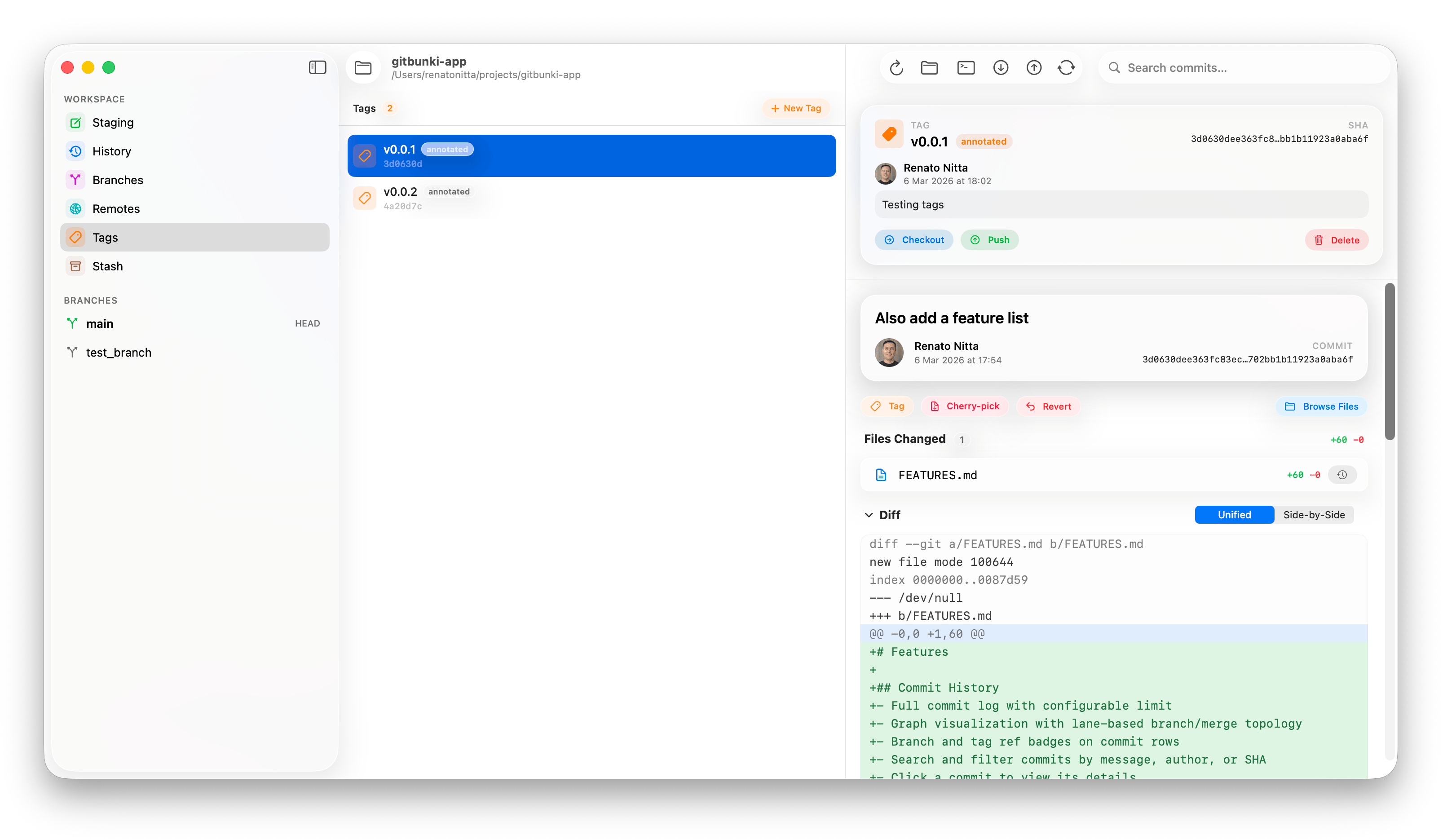This screenshot has height=839, width=1456.
Task: Click the Files Changed count badge
Action: [961, 440]
